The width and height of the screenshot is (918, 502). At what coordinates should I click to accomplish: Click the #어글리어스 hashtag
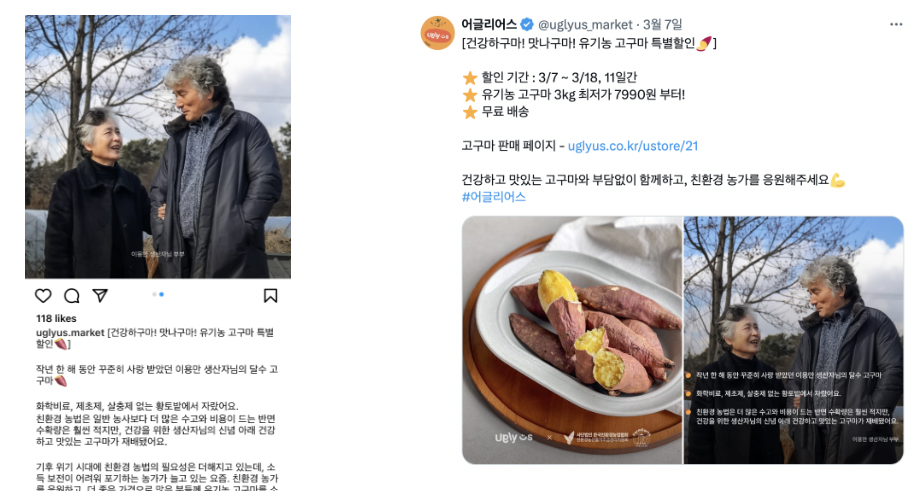(x=494, y=197)
